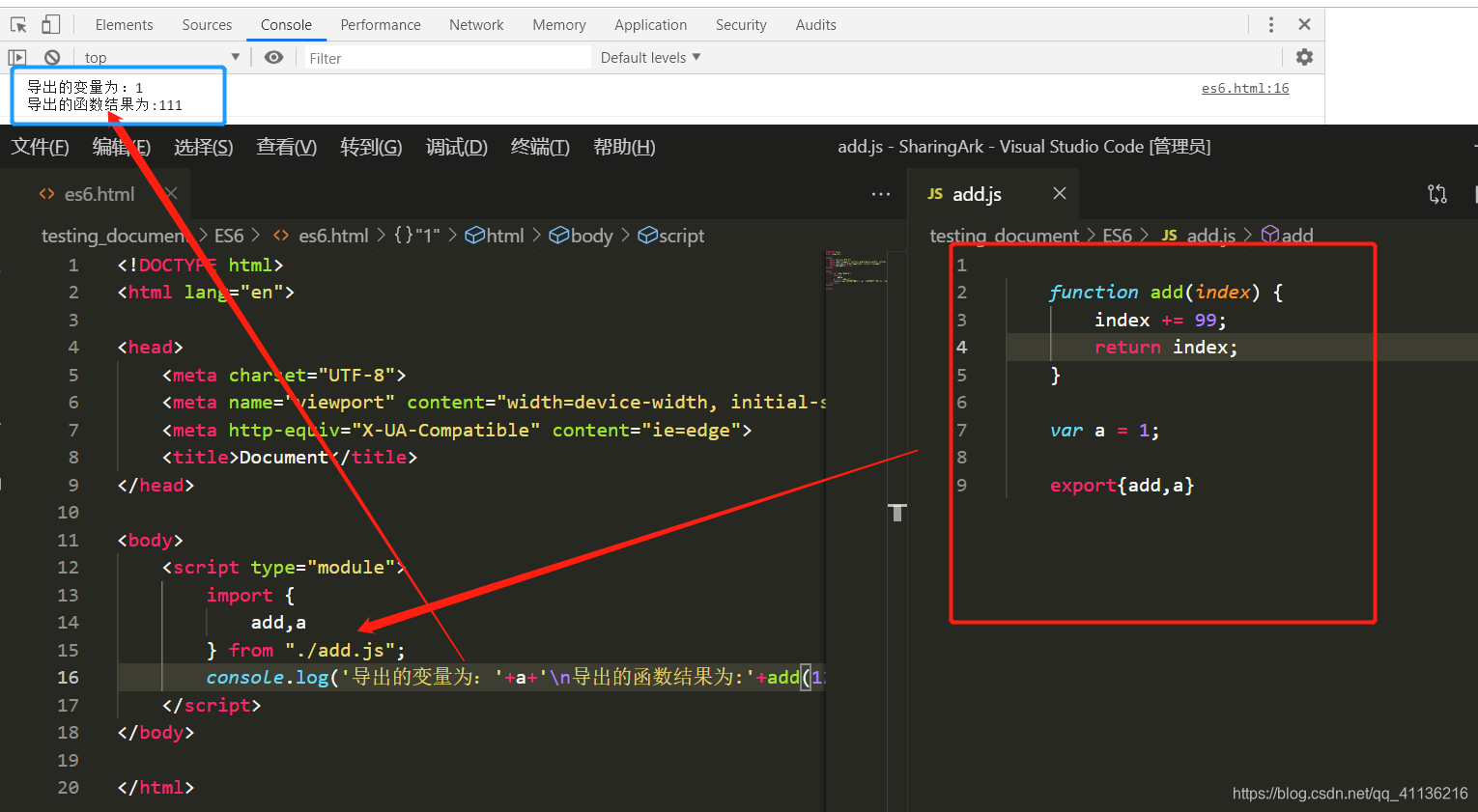Clear the console with the ban icon

[52, 57]
